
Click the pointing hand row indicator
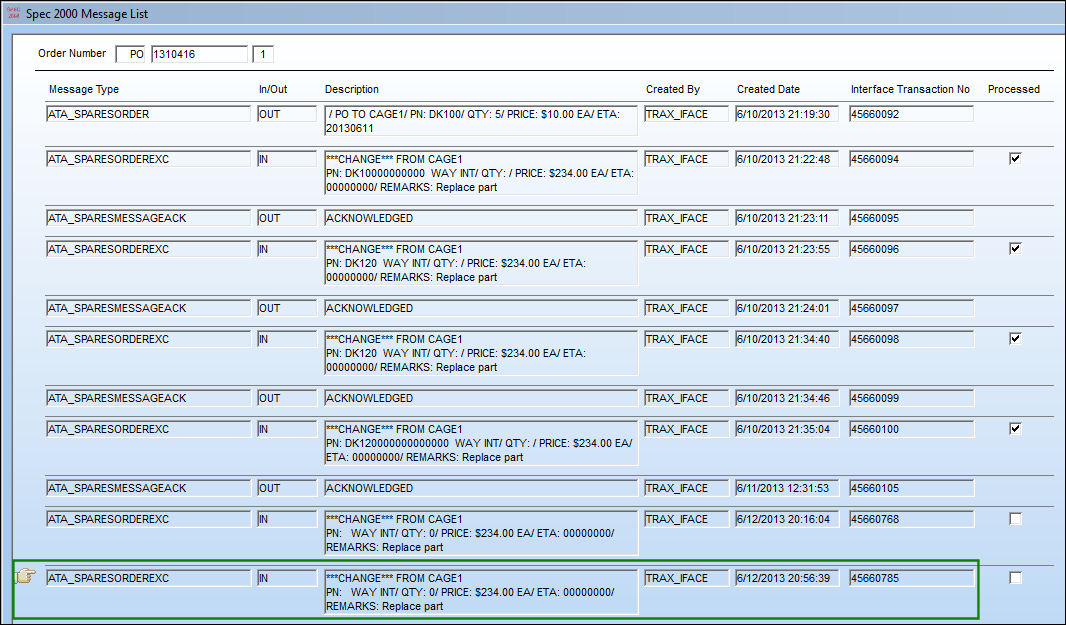point(25,577)
